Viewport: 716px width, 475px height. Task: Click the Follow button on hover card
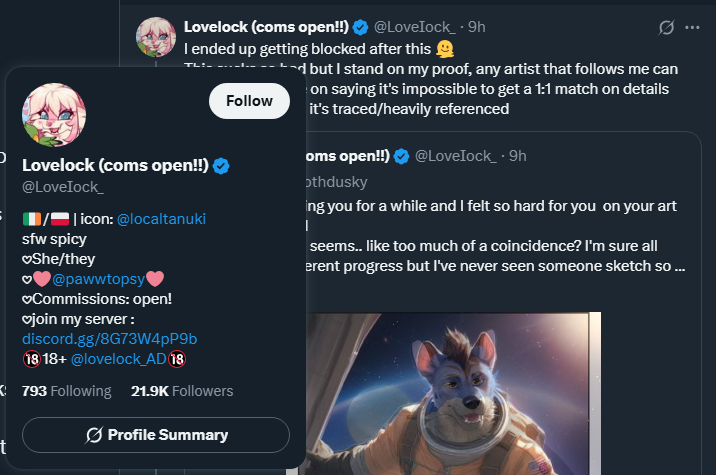[x=249, y=101]
